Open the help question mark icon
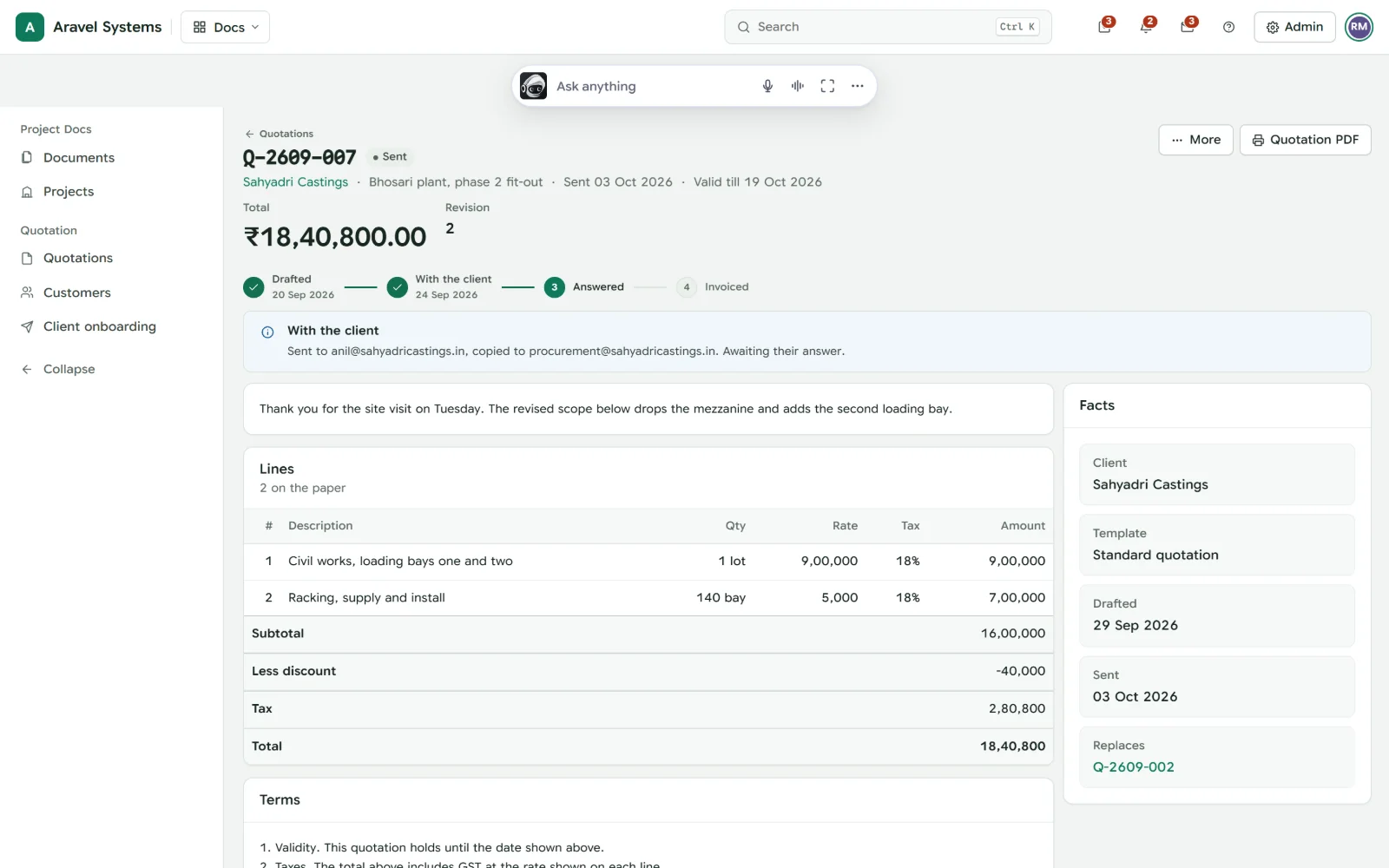 pyautogui.click(x=1228, y=27)
